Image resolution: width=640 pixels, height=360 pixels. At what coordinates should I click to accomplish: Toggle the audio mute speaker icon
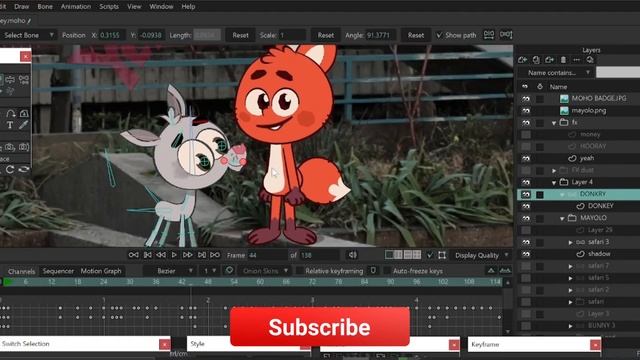353,255
